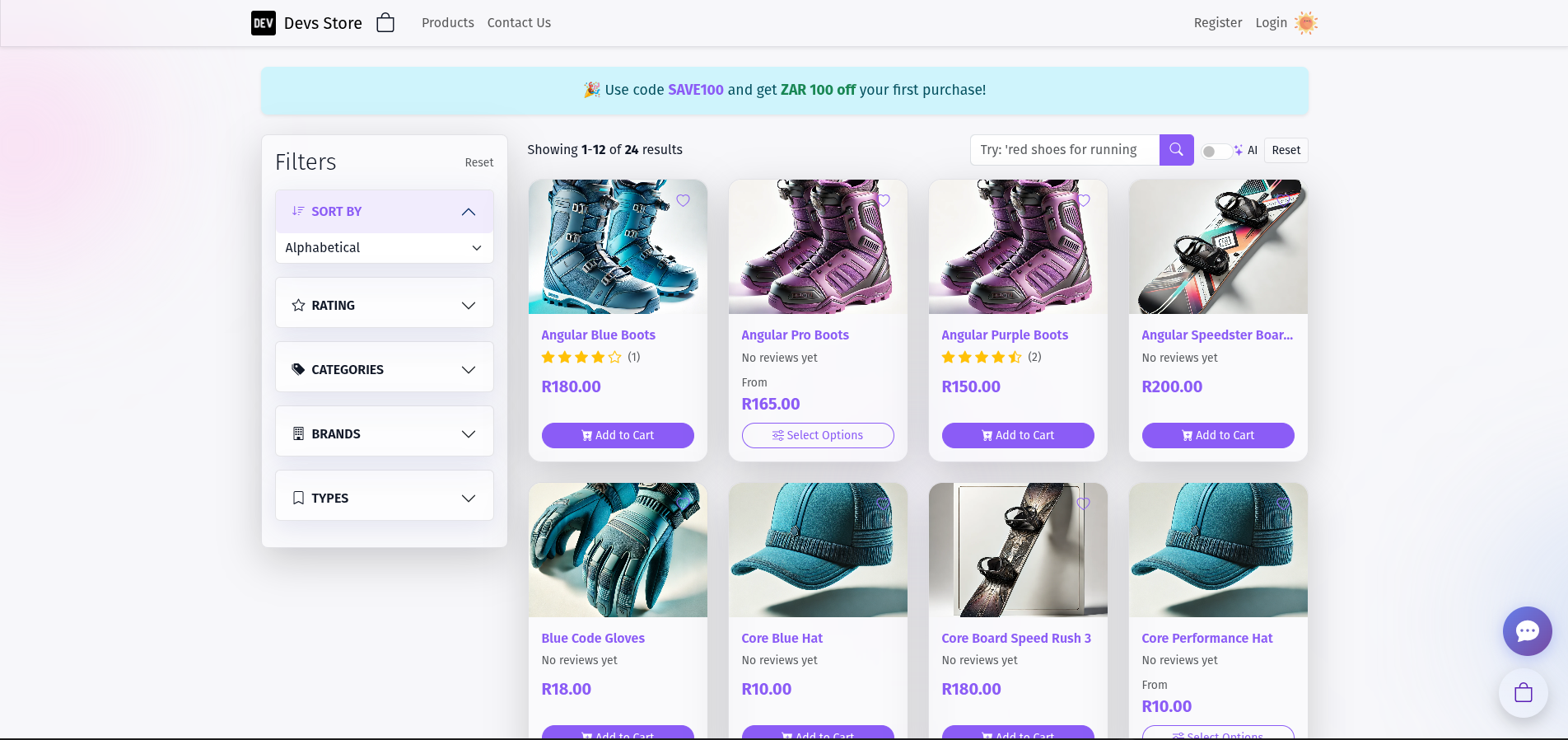Expand the BRANDS filter chevron
Screen dimensions: 1568x740
coord(469,434)
